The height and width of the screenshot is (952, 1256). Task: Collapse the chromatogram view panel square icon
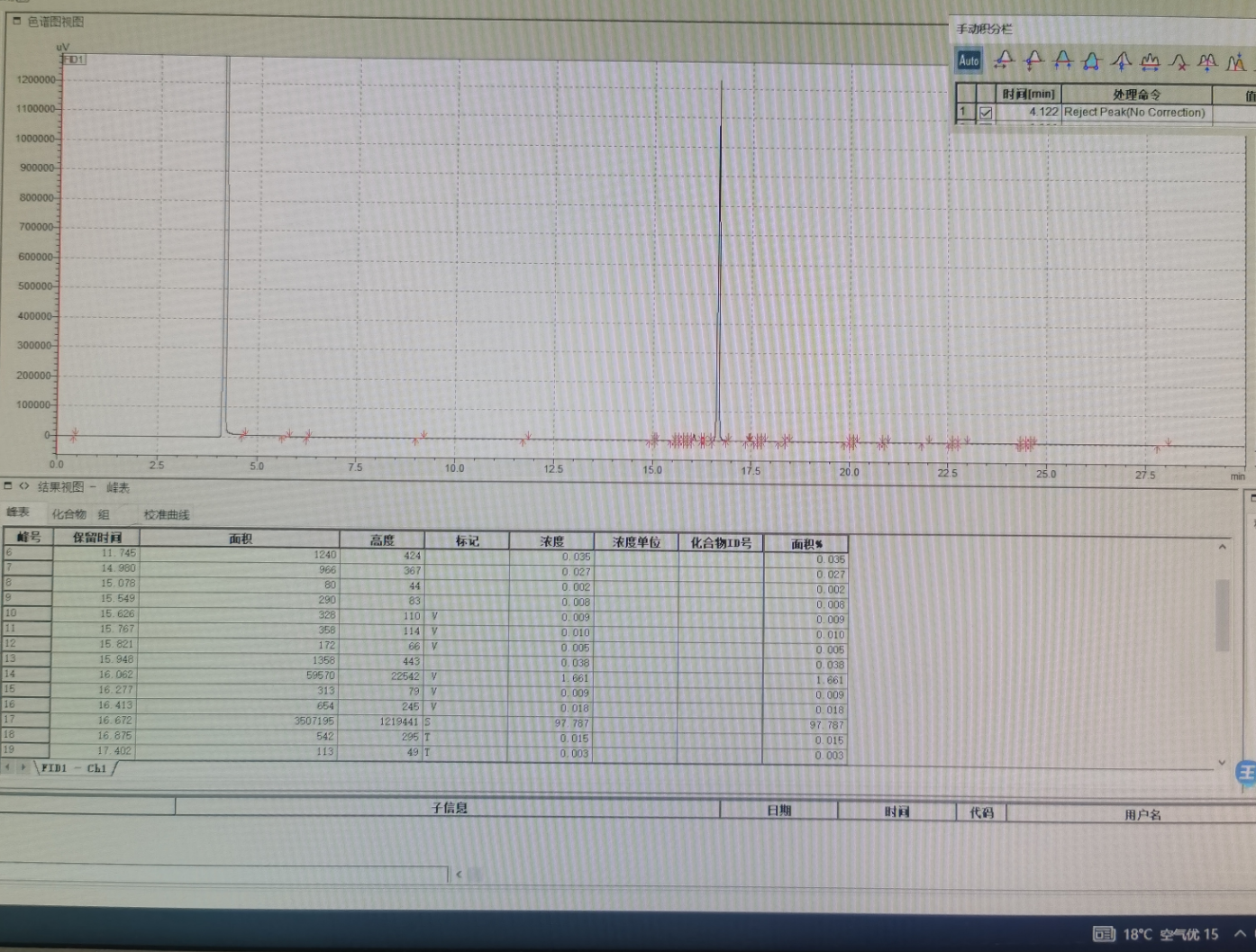point(16,21)
